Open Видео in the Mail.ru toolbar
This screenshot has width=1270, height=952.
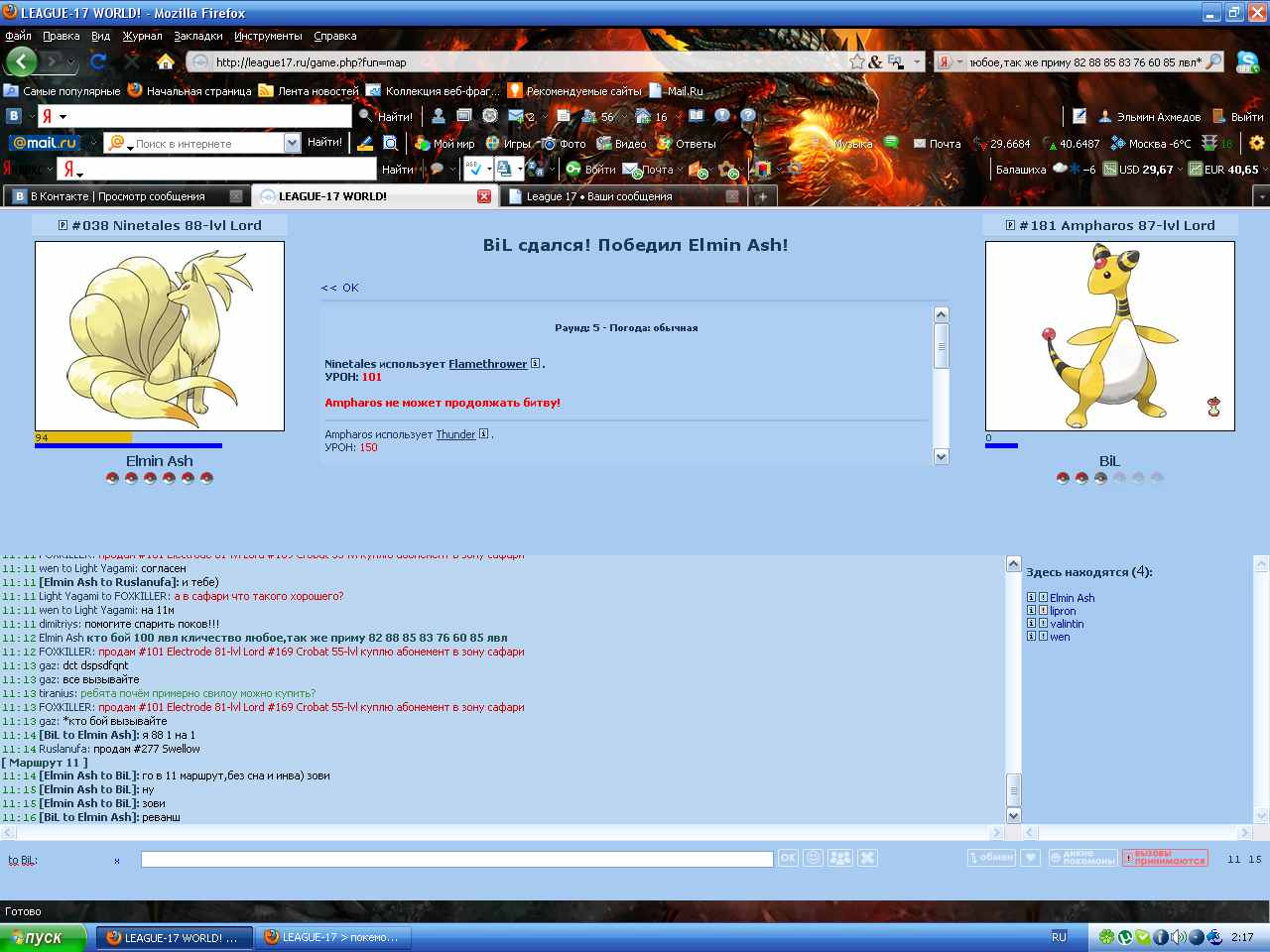tap(621, 143)
